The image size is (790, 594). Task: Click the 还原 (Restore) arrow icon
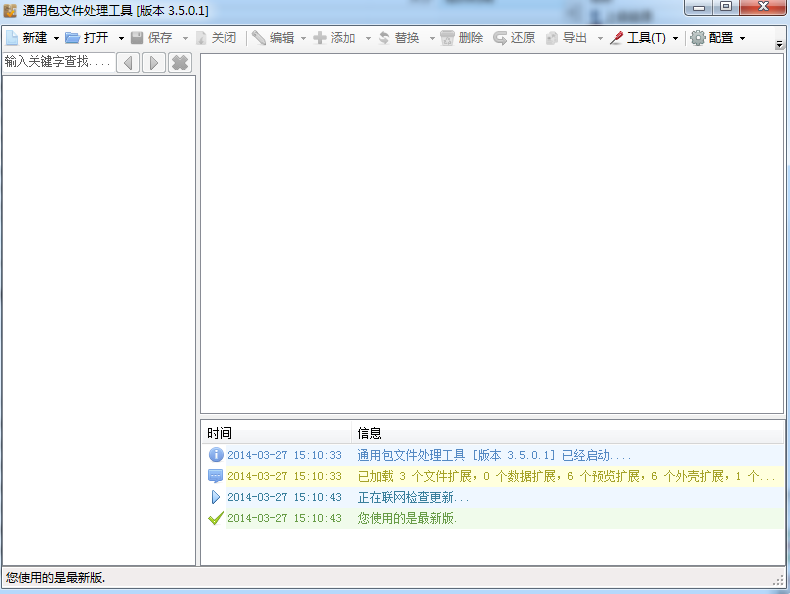[500, 38]
